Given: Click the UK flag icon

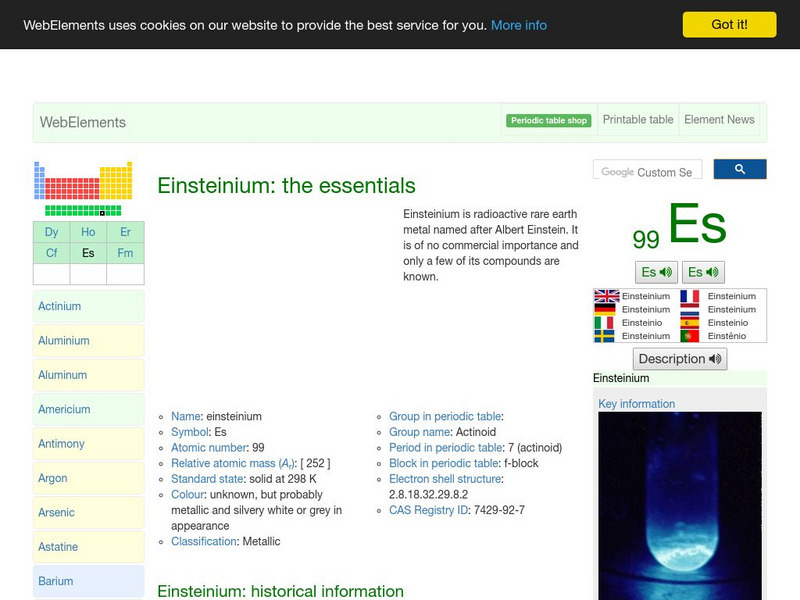Looking at the screenshot, I should (x=607, y=296).
